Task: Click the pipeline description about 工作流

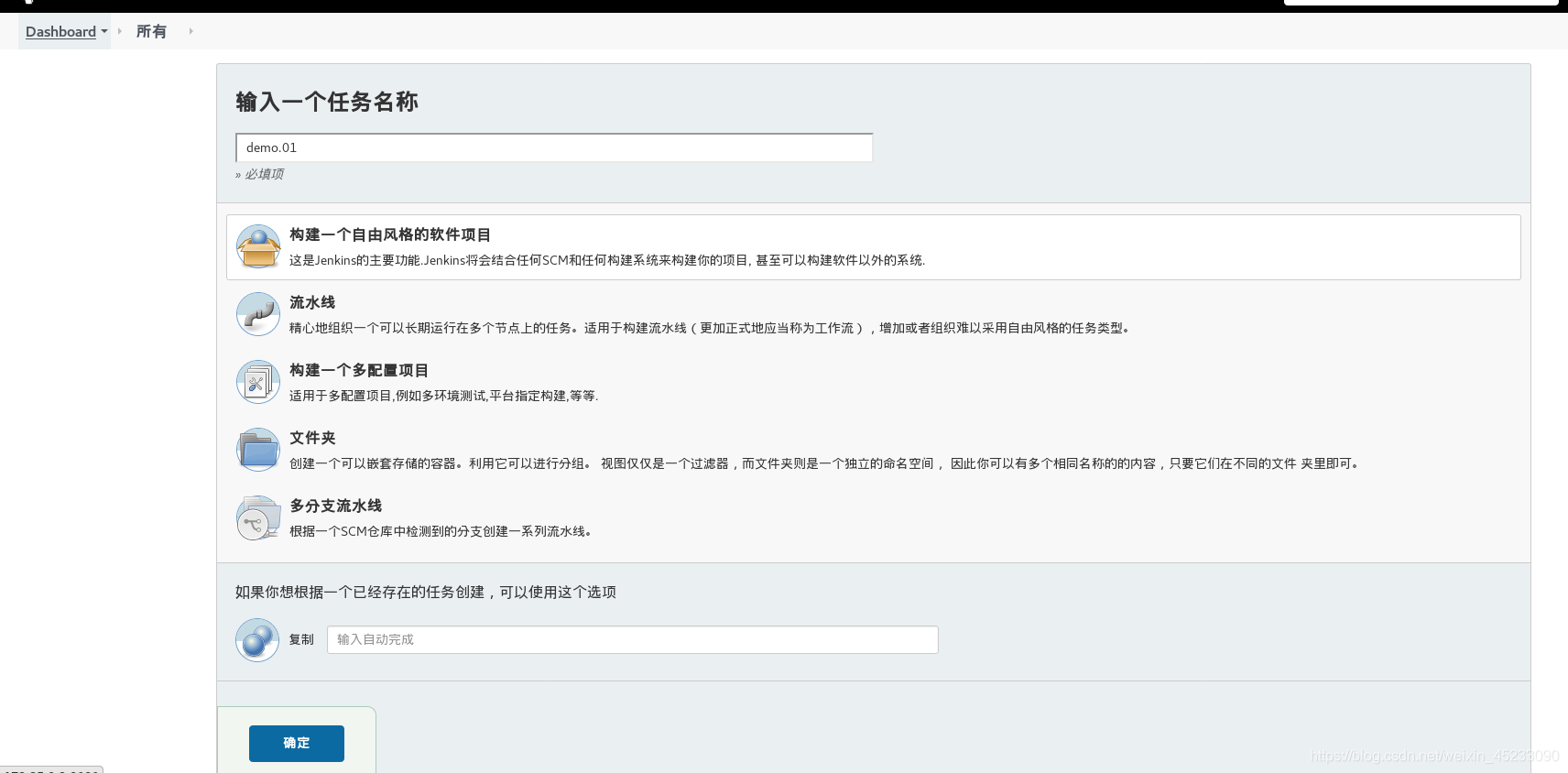Action: tap(711, 328)
